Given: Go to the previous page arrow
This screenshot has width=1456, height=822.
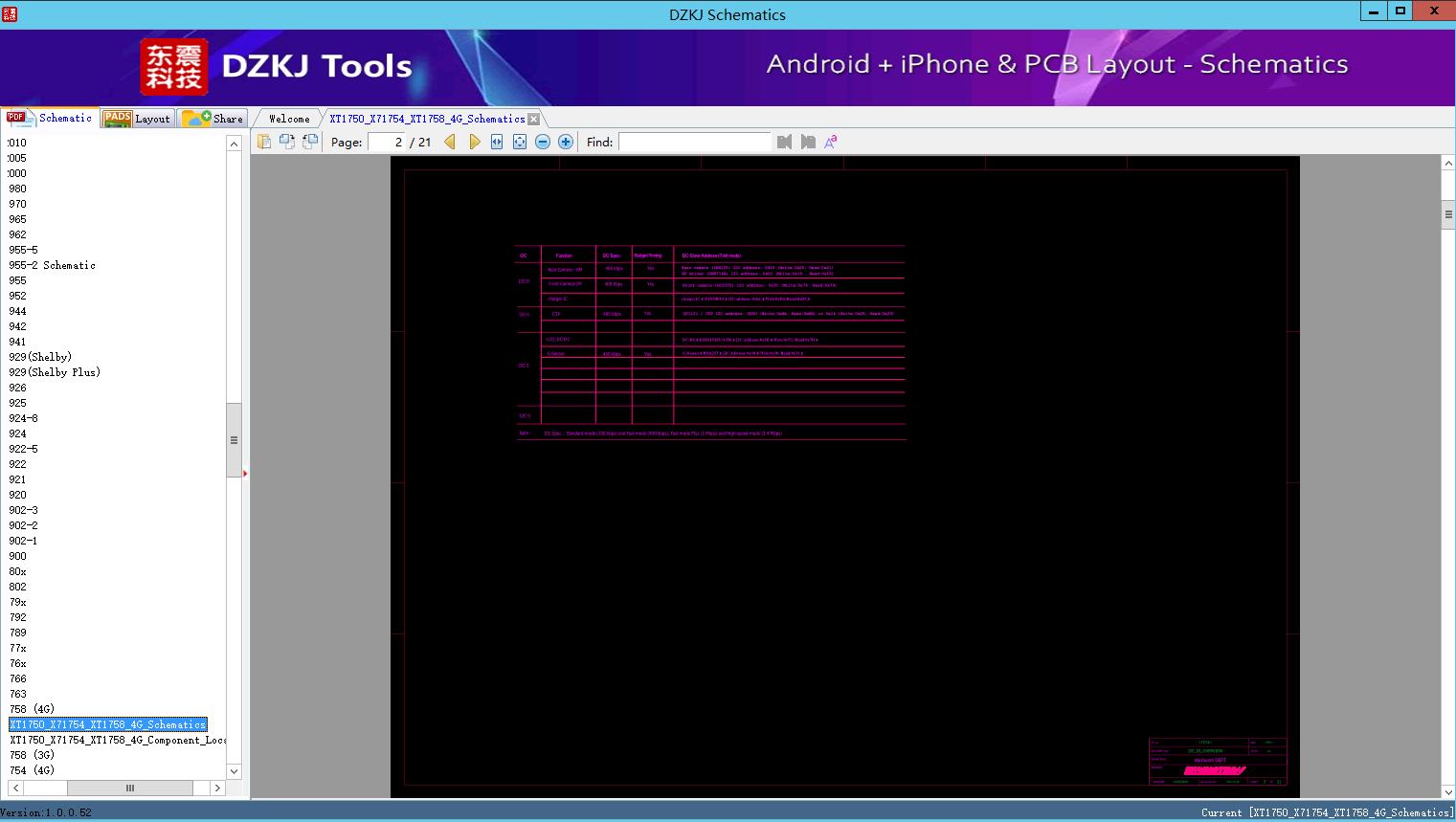Looking at the screenshot, I should click(x=450, y=142).
